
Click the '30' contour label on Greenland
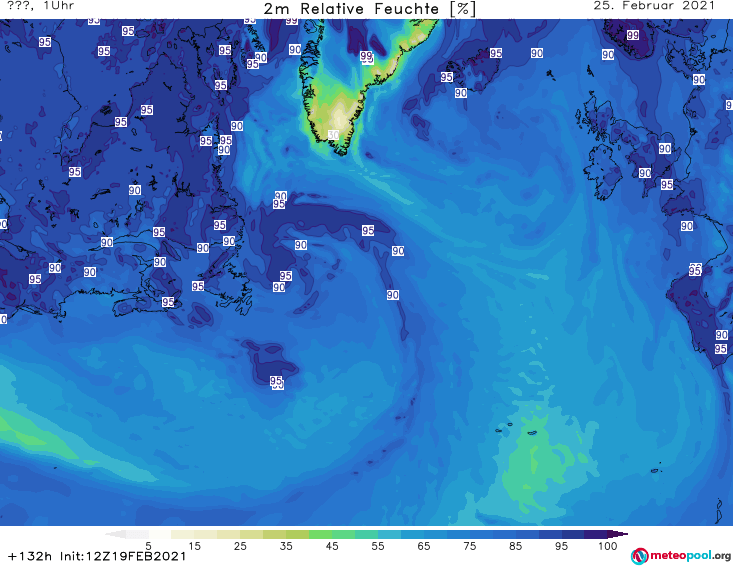333,135
